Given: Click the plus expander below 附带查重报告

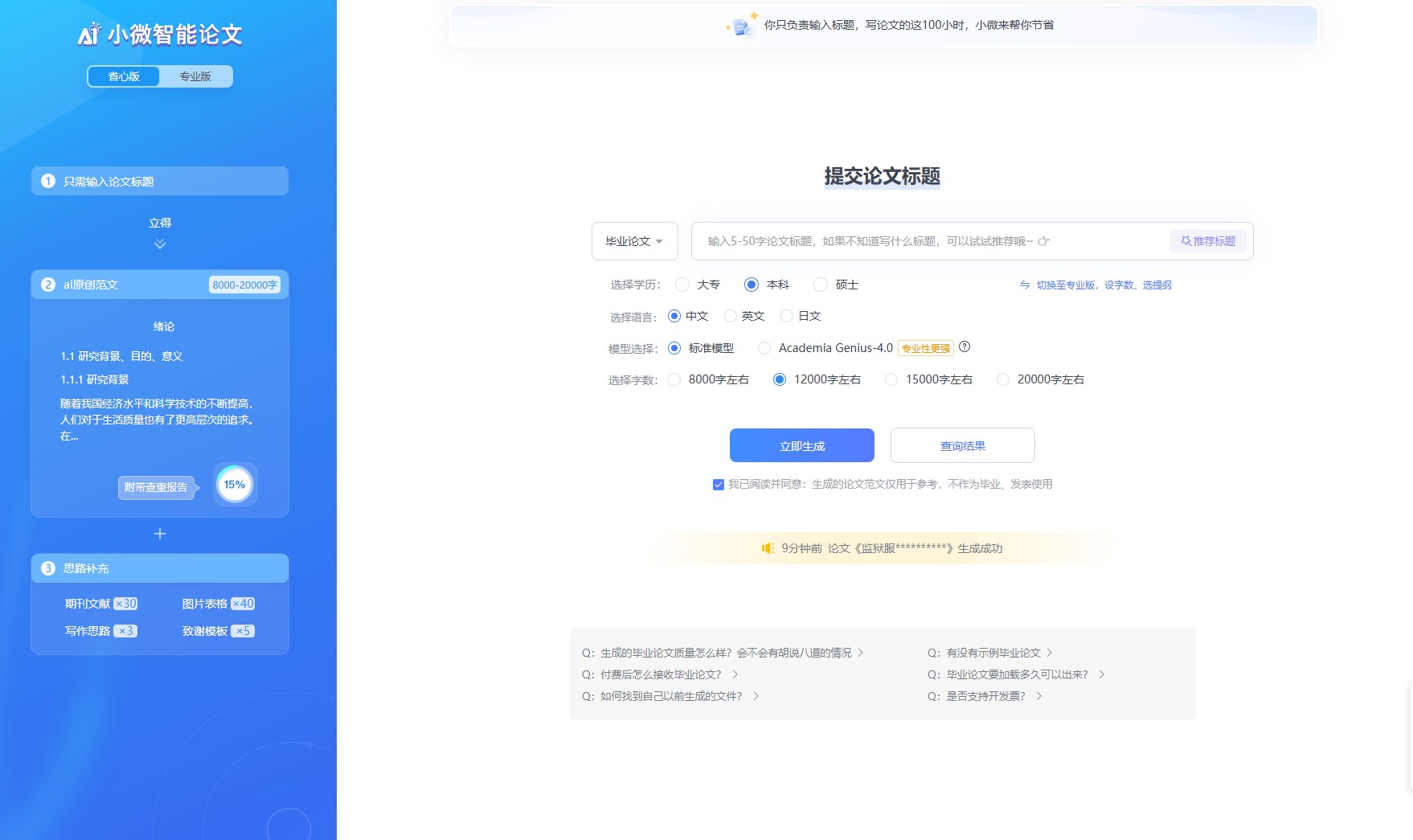Looking at the screenshot, I should click(x=160, y=533).
